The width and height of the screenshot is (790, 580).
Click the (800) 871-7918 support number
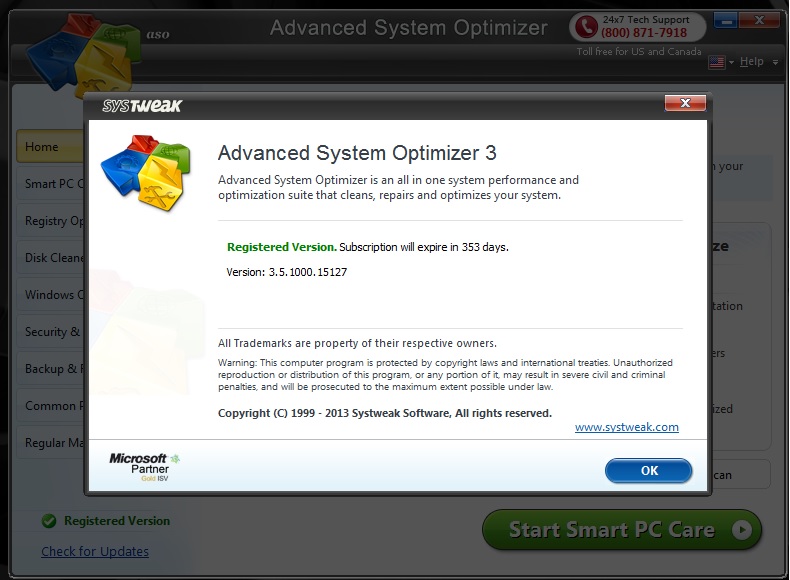pyautogui.click(x=644, y=33)
